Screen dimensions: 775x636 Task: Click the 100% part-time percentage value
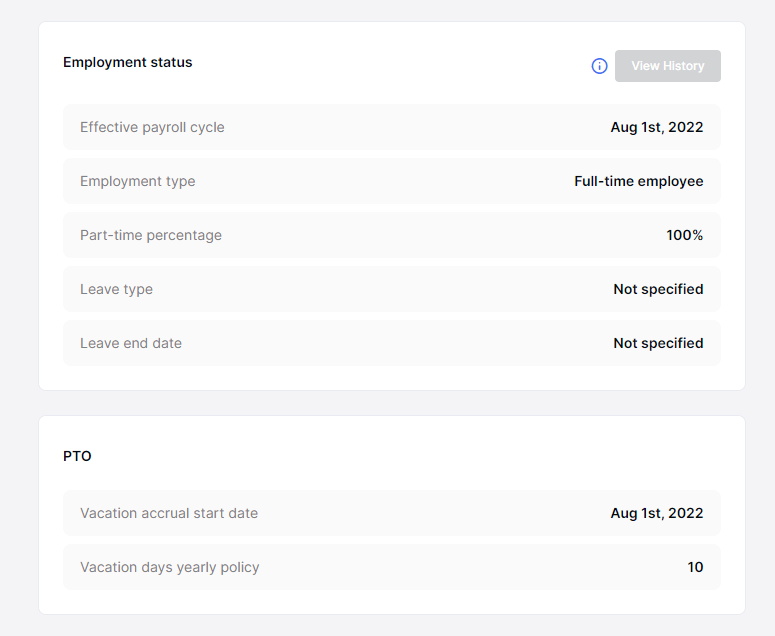pos(684,235)
